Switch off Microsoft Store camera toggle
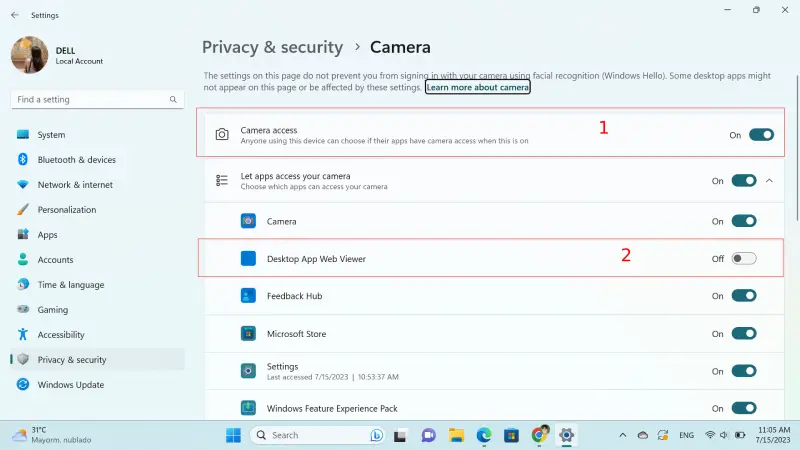Viewport: 800px width, 450px height. pos(744,334)
